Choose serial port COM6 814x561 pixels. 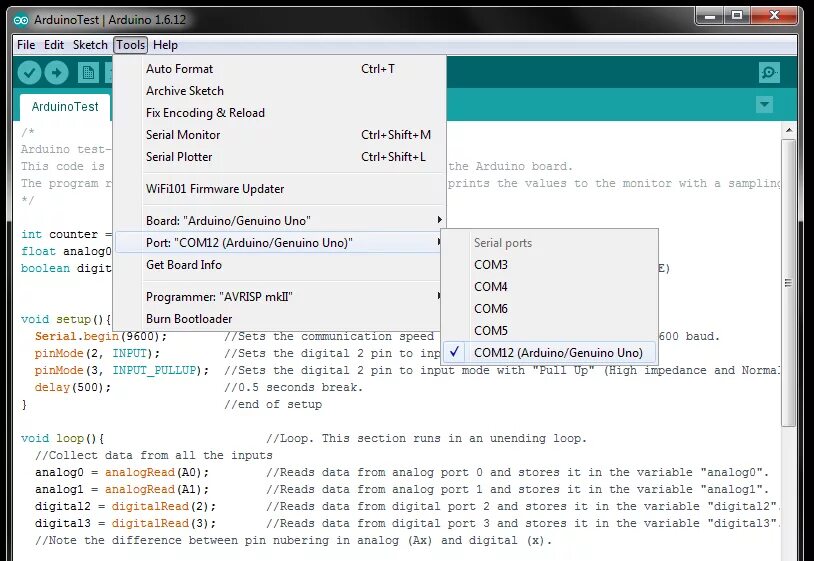click(x=549, y=309)
